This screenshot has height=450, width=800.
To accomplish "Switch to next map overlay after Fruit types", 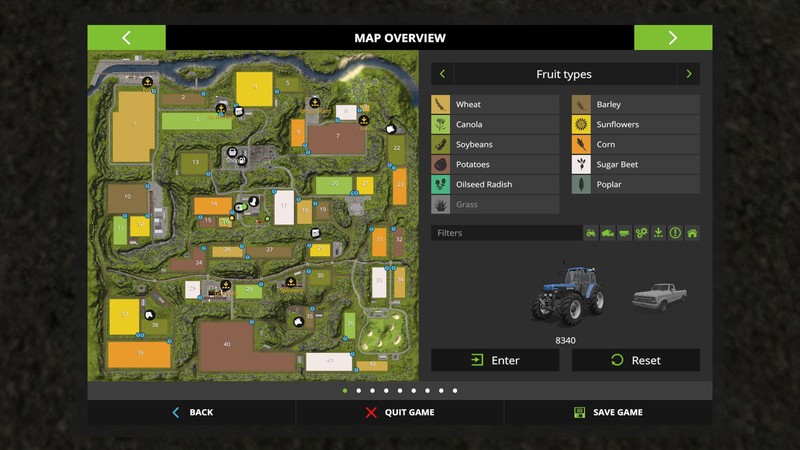I will [x=688, y=74].
